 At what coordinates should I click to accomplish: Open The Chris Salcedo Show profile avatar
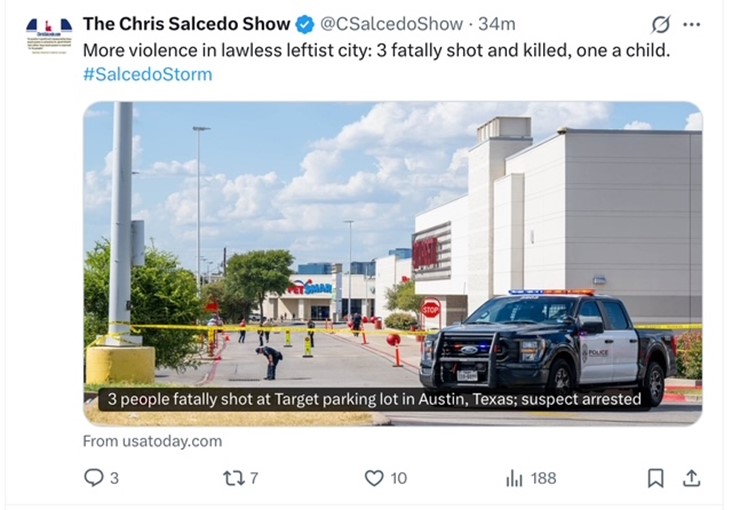pos(49,35)
